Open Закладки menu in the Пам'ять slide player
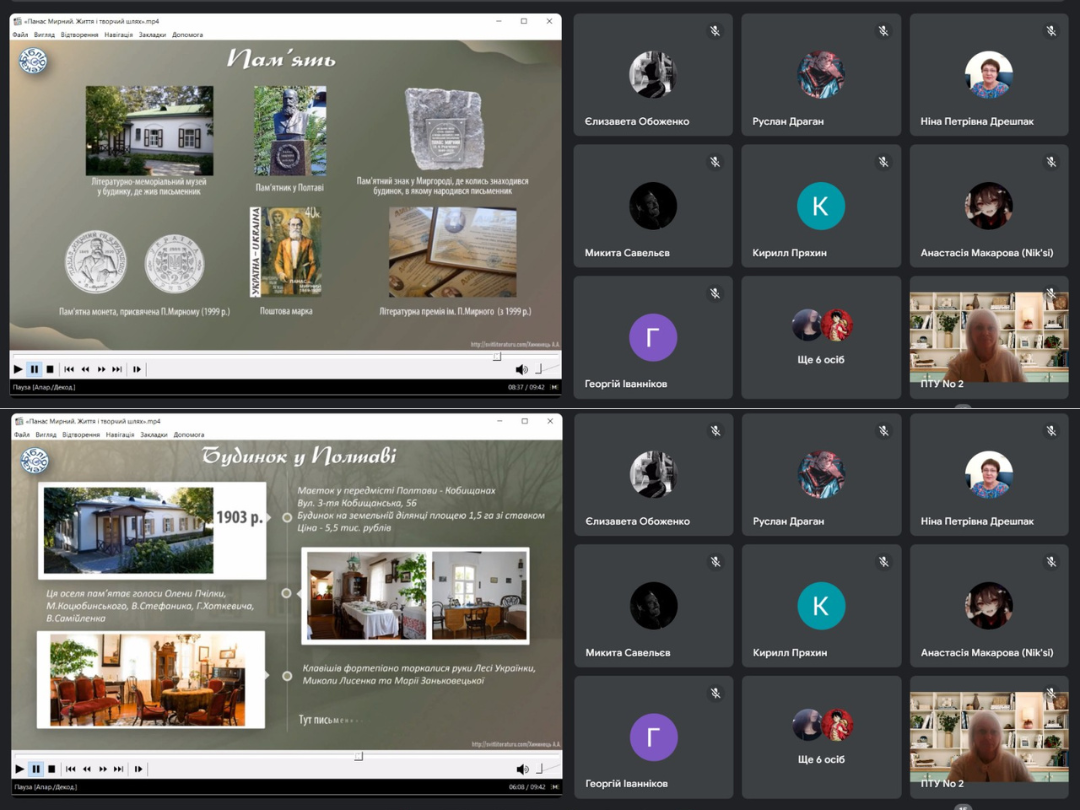Viewport: 1080px width, 810px height. click(x=152, y=34)
